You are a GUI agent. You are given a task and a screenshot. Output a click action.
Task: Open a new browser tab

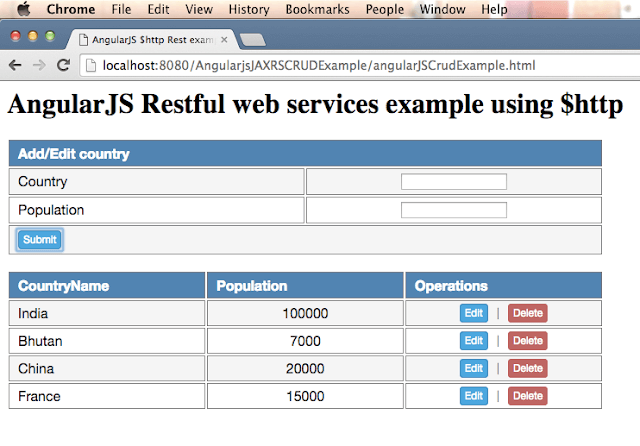click(x=252, y=41)
